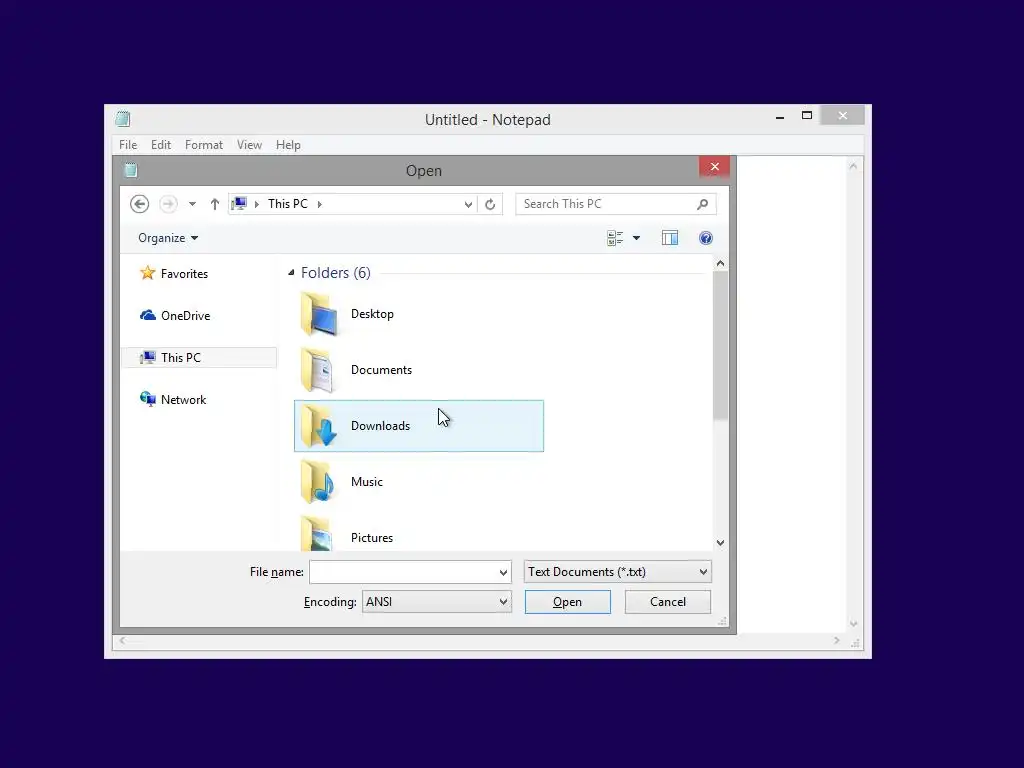Go back using the Back arrow button
Image resolution: width=1024 pixels, height=768 pixels.
(x=139, y=204)
